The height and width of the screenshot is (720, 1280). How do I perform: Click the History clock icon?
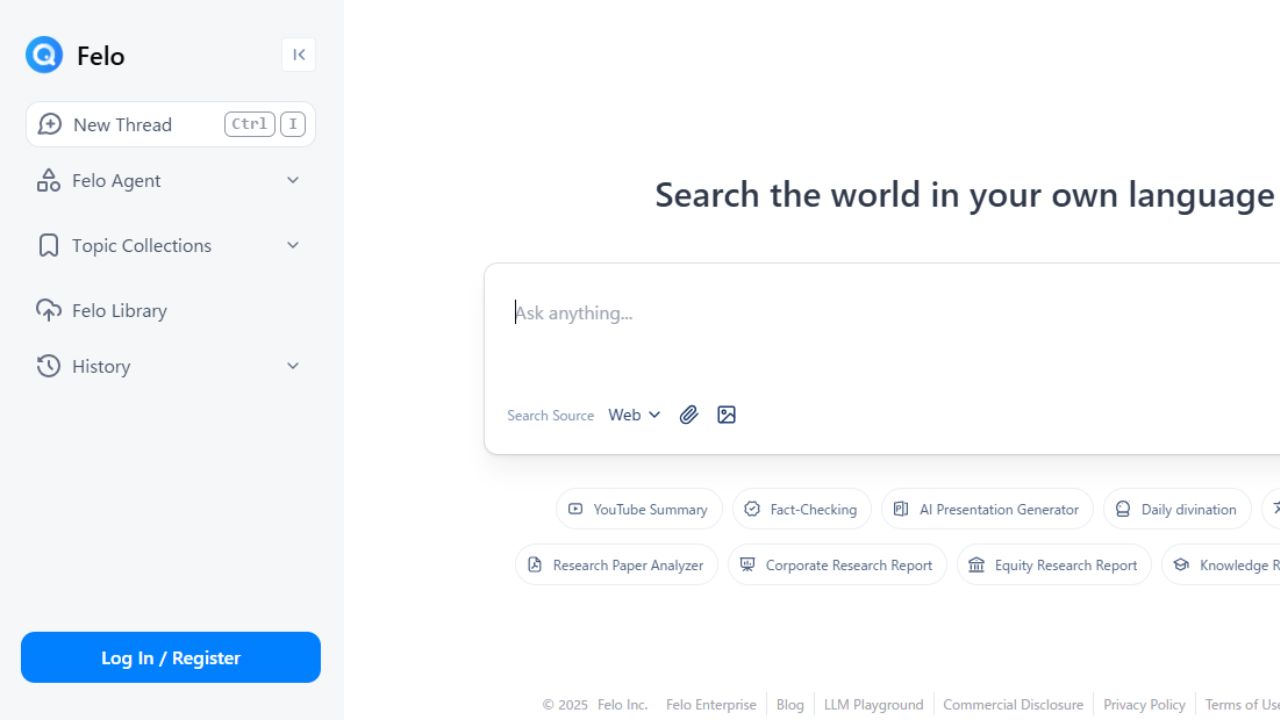pos(48,366)
